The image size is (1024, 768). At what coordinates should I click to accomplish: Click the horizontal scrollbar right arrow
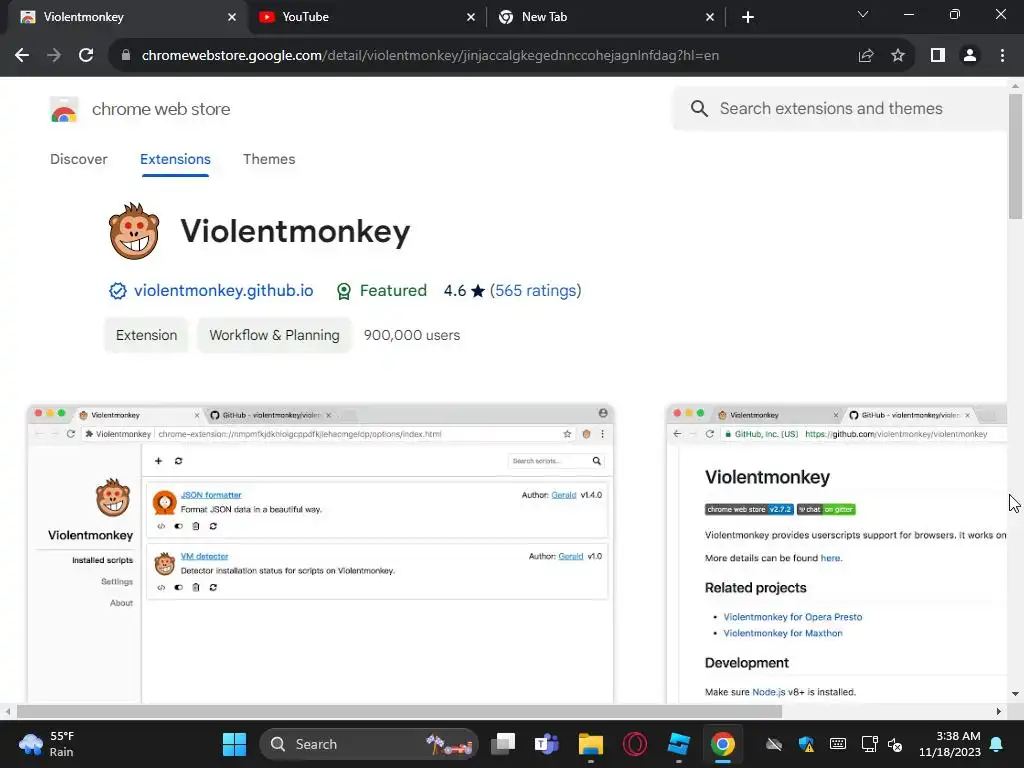[999, 711]
